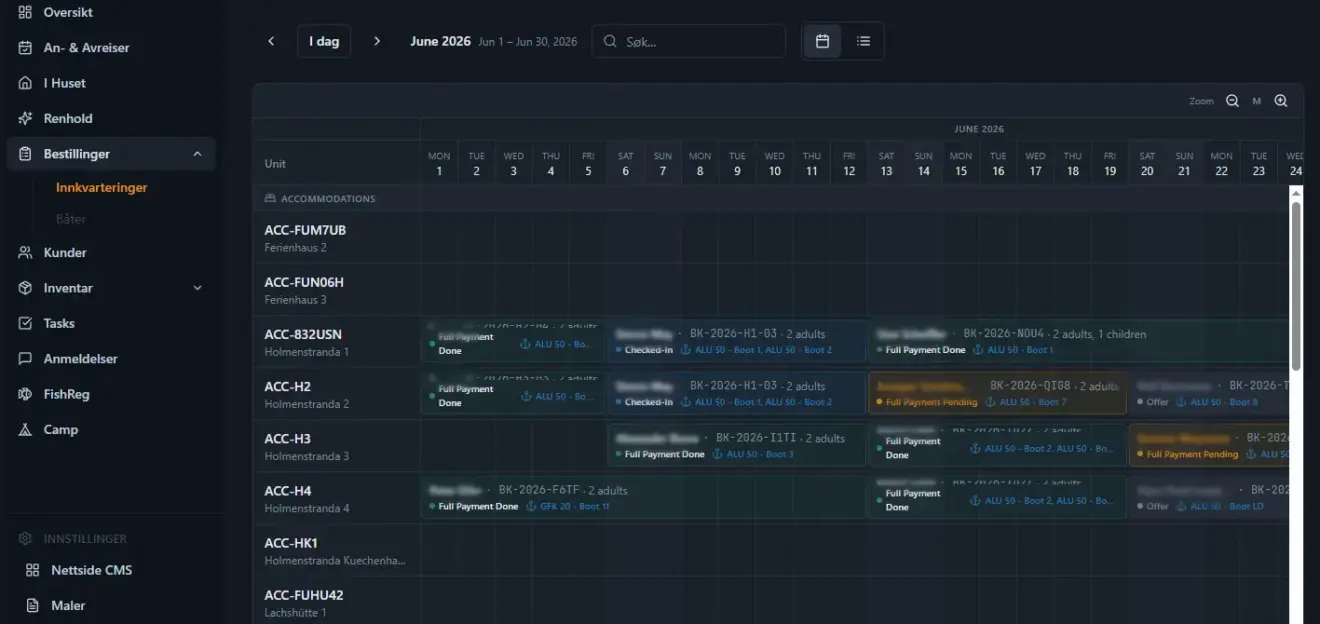1320x624 pixels.
Task: Open the Kunder people icon
Action: [25, 253]
